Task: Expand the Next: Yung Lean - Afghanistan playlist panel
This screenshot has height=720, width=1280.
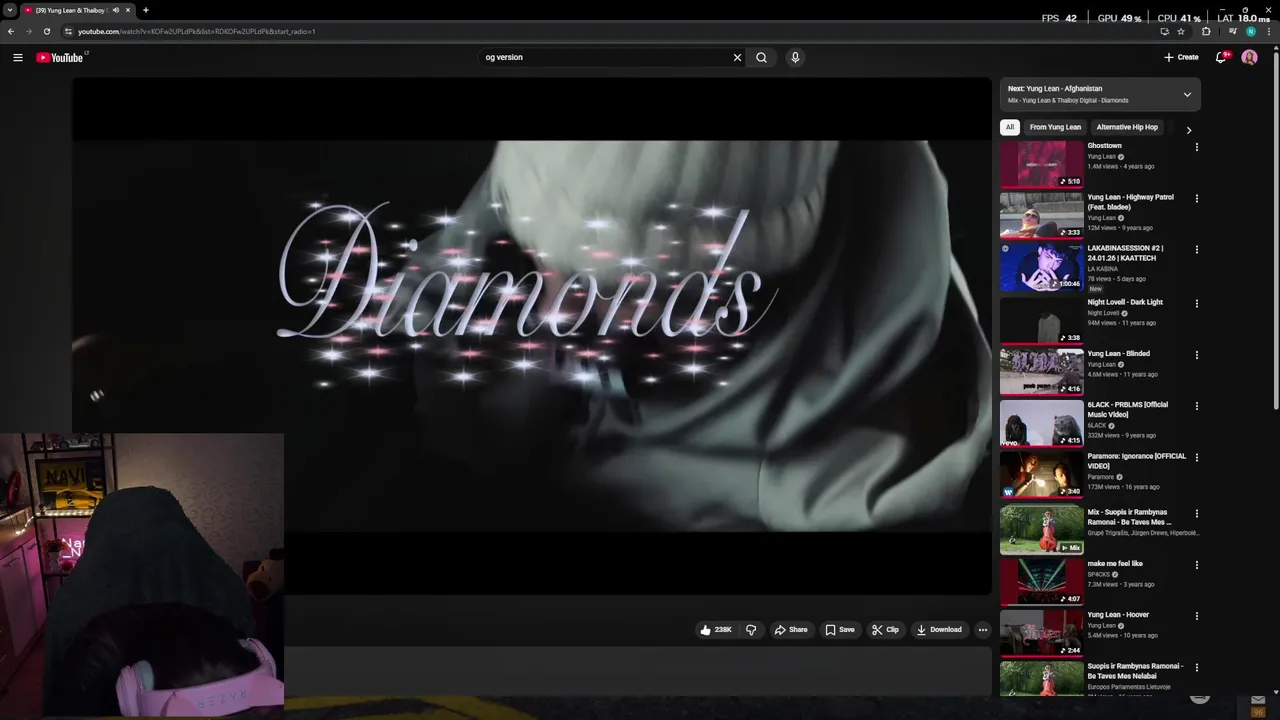Action: (x=1187, y=94)
